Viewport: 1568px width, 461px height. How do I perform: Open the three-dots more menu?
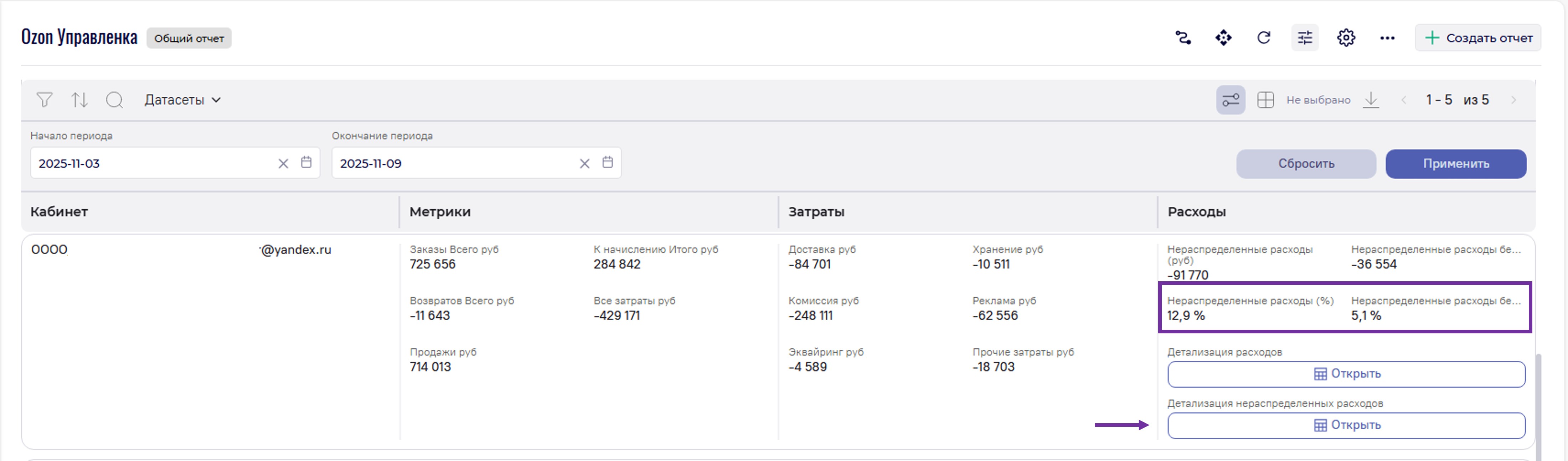click(1387, 39)
